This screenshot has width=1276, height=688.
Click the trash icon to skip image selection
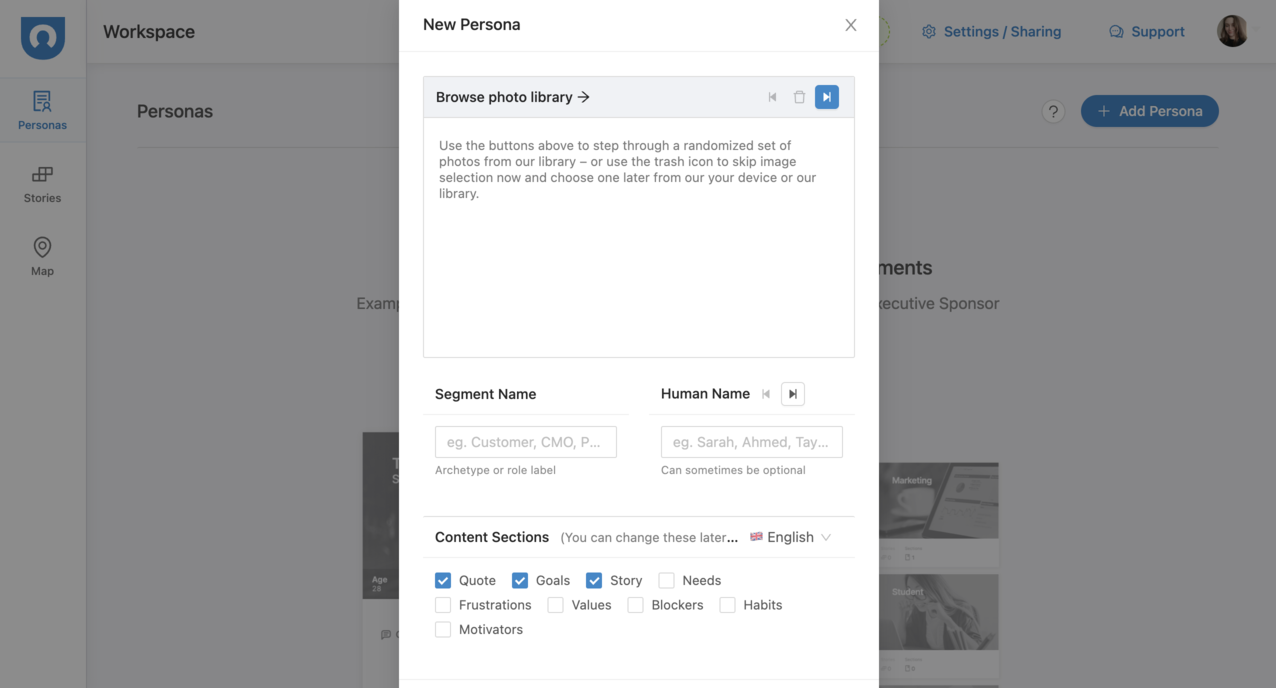799,97
